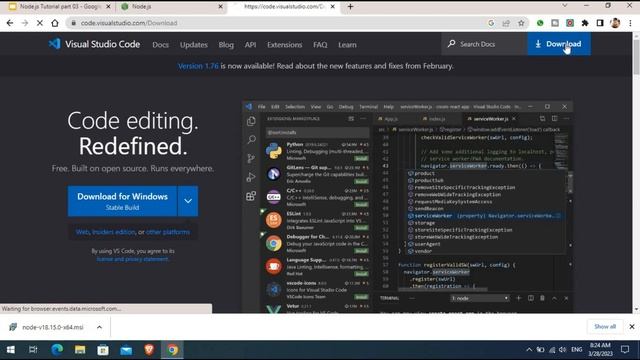Open the Web edition link

(82, 232)
